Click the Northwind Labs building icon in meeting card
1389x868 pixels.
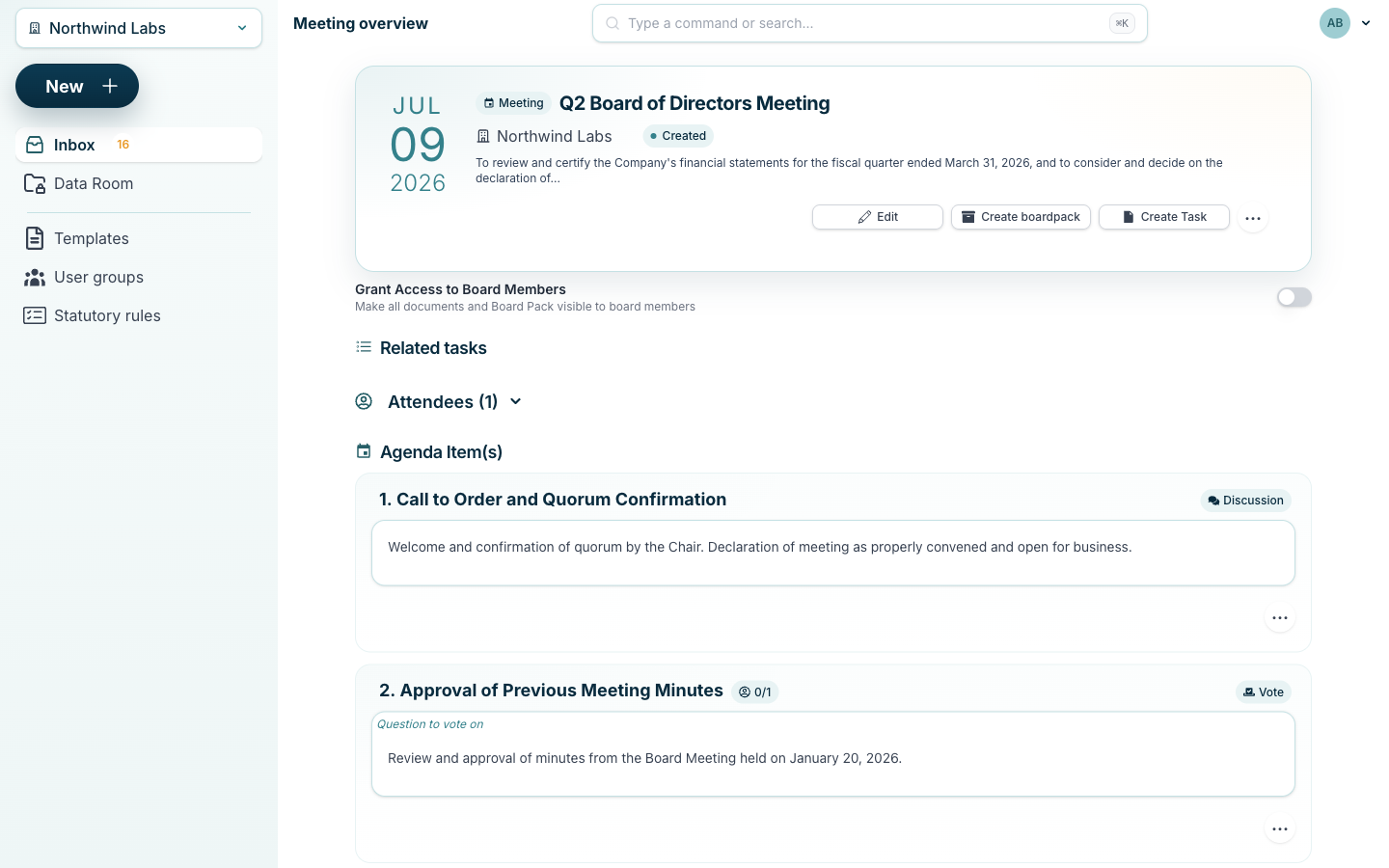pos(483,136)
